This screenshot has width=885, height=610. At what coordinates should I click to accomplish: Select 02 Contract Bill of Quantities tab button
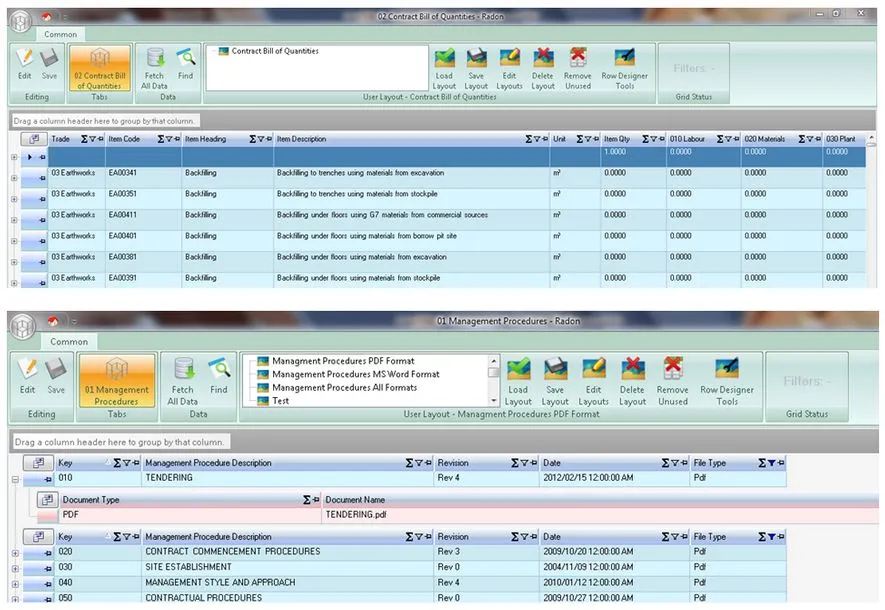[x=99, y=68]
